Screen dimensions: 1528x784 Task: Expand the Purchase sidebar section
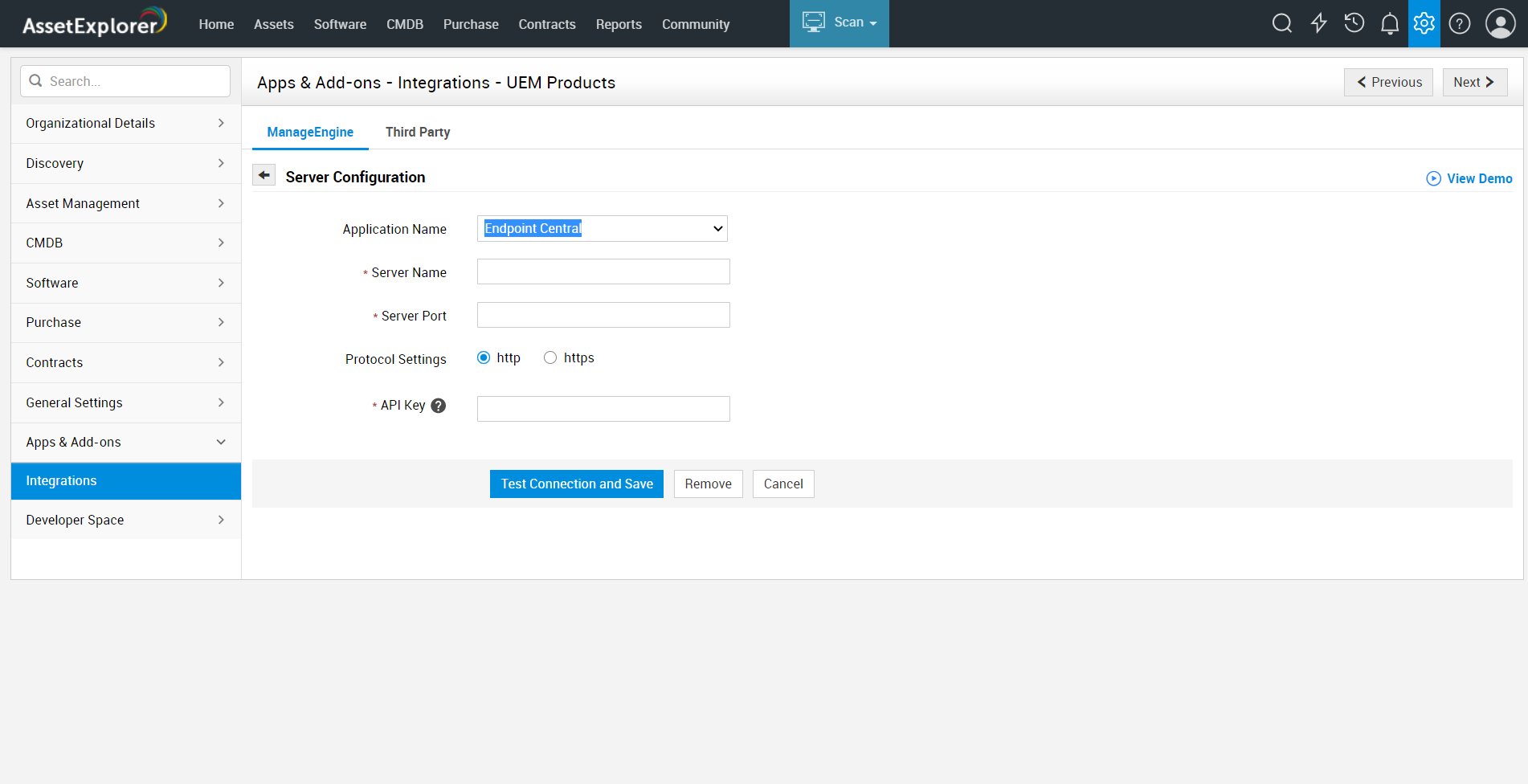(126, 323)
